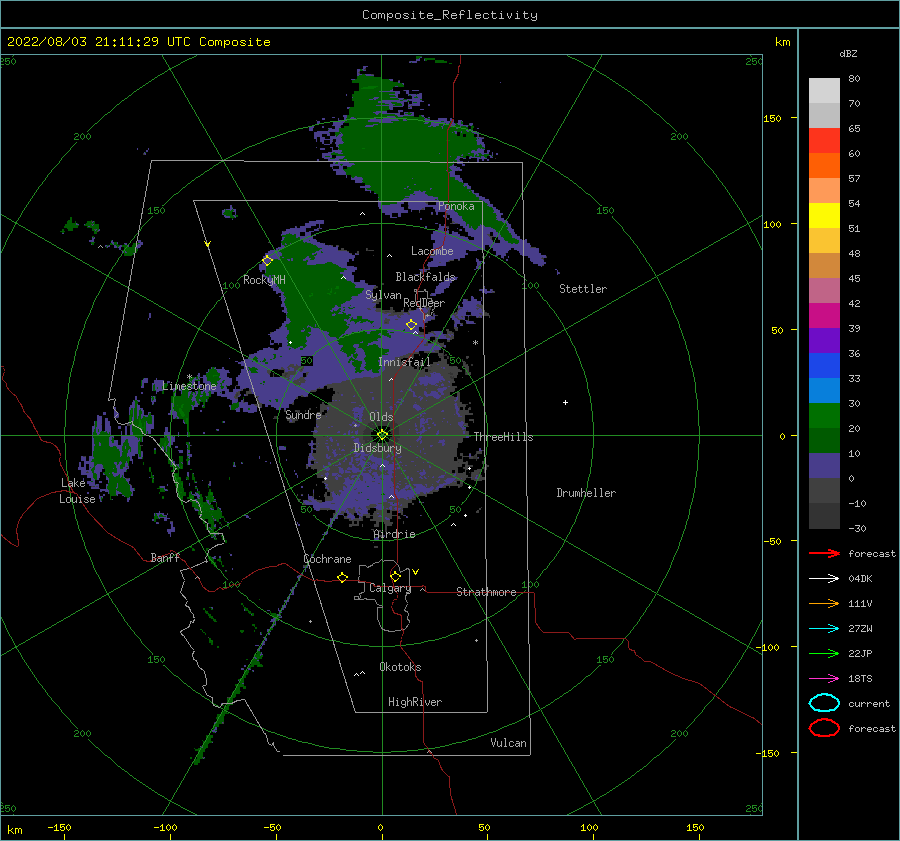Select the orange 111V arrow icon
Screen dimensions: 900x841
pyautogui.click(x=824, y=603)
